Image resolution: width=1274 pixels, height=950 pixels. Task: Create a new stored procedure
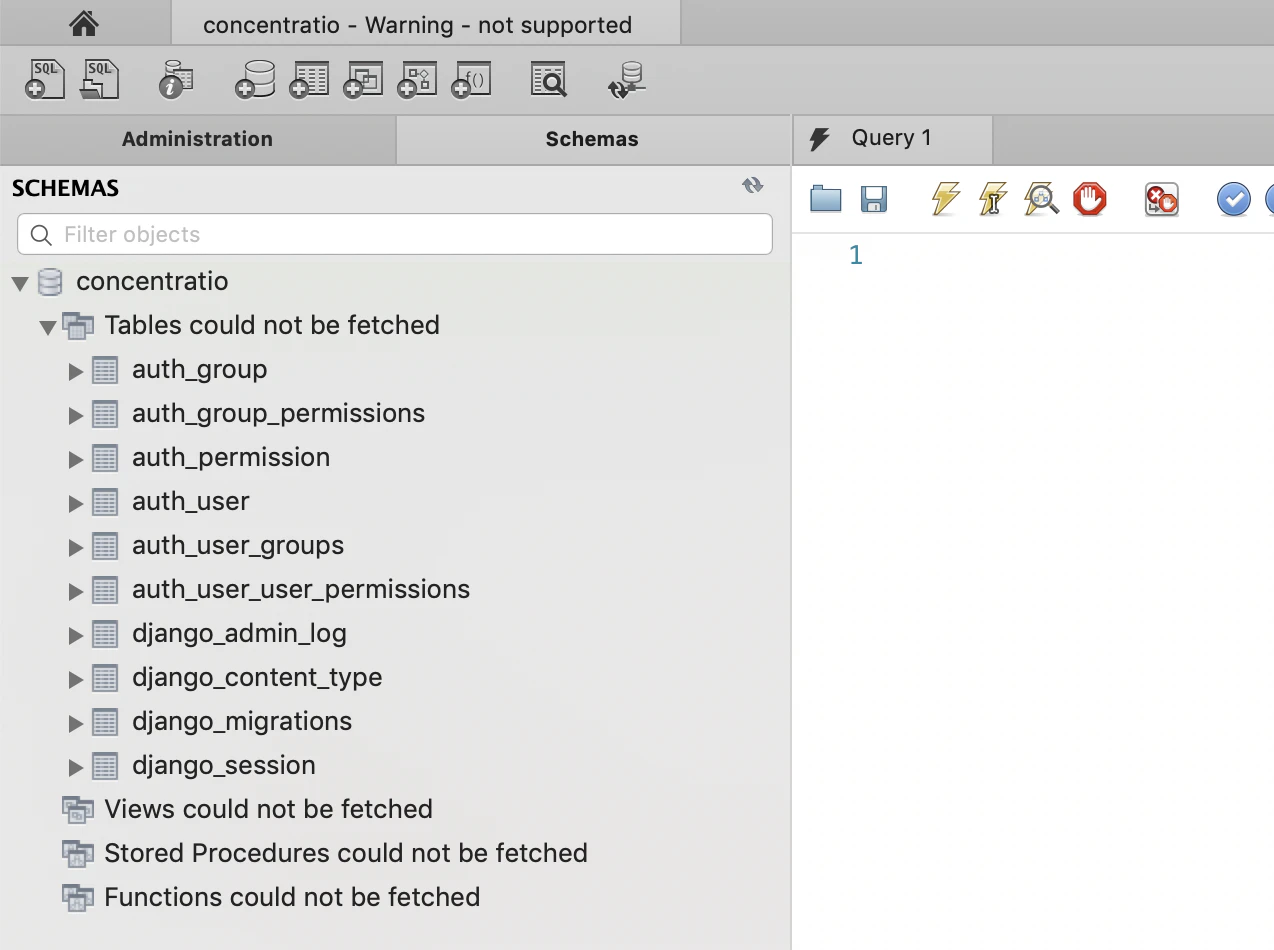418,80
